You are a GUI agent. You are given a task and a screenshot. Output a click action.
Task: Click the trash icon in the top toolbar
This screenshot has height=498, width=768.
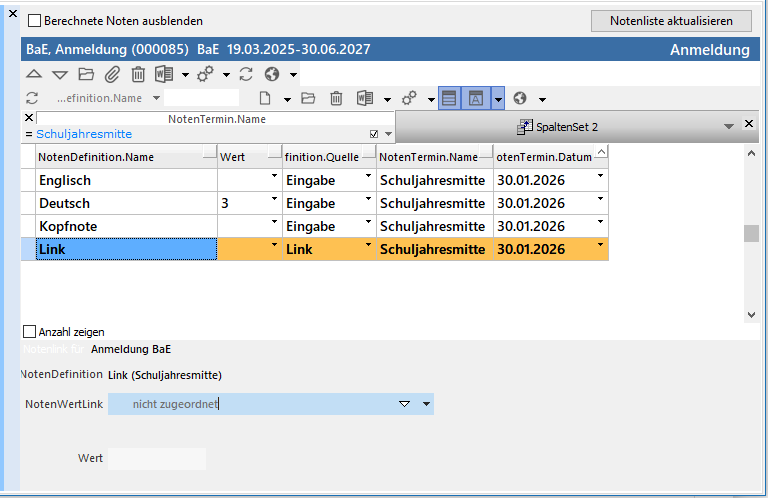click(x=138, y=74)
